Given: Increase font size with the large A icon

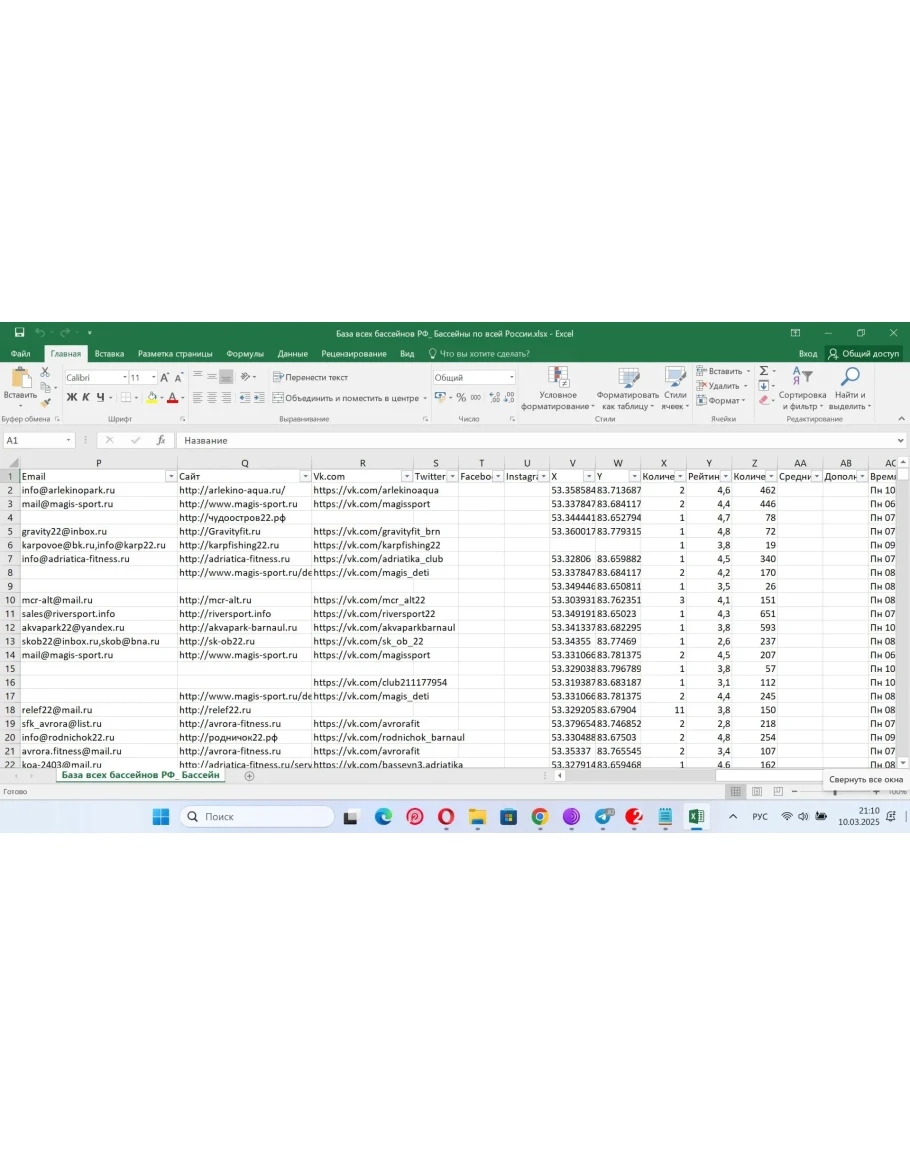Looking at the screenshot, I should point(164,377).
